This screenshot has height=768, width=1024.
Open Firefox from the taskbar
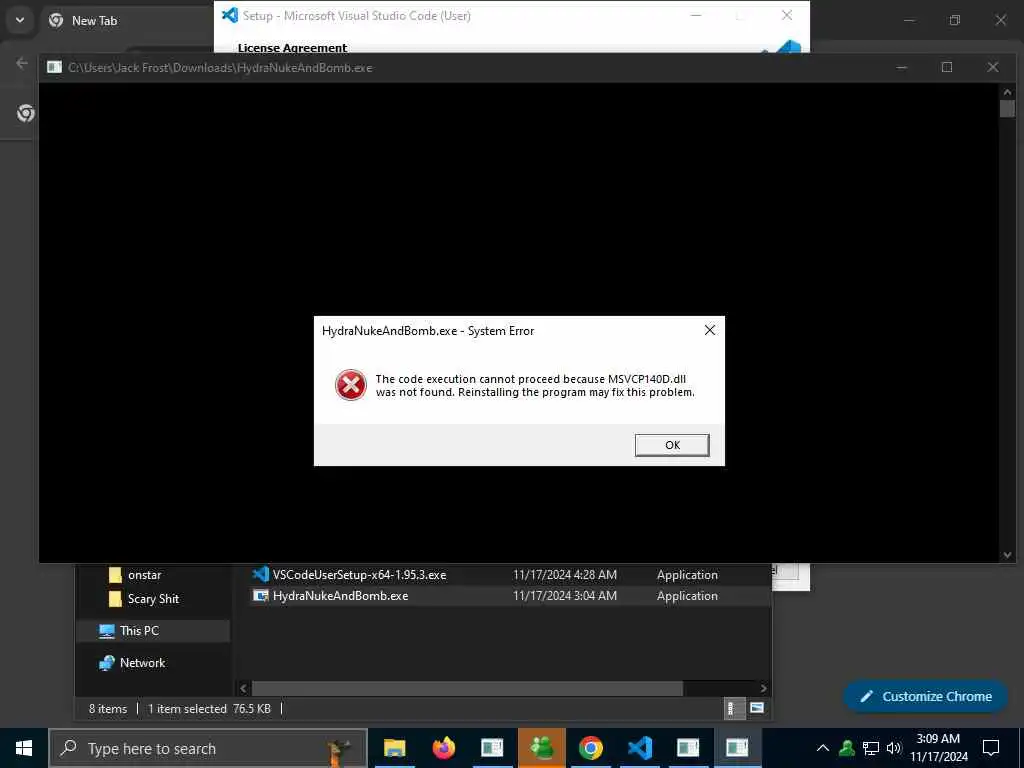[x=443, y=748]
